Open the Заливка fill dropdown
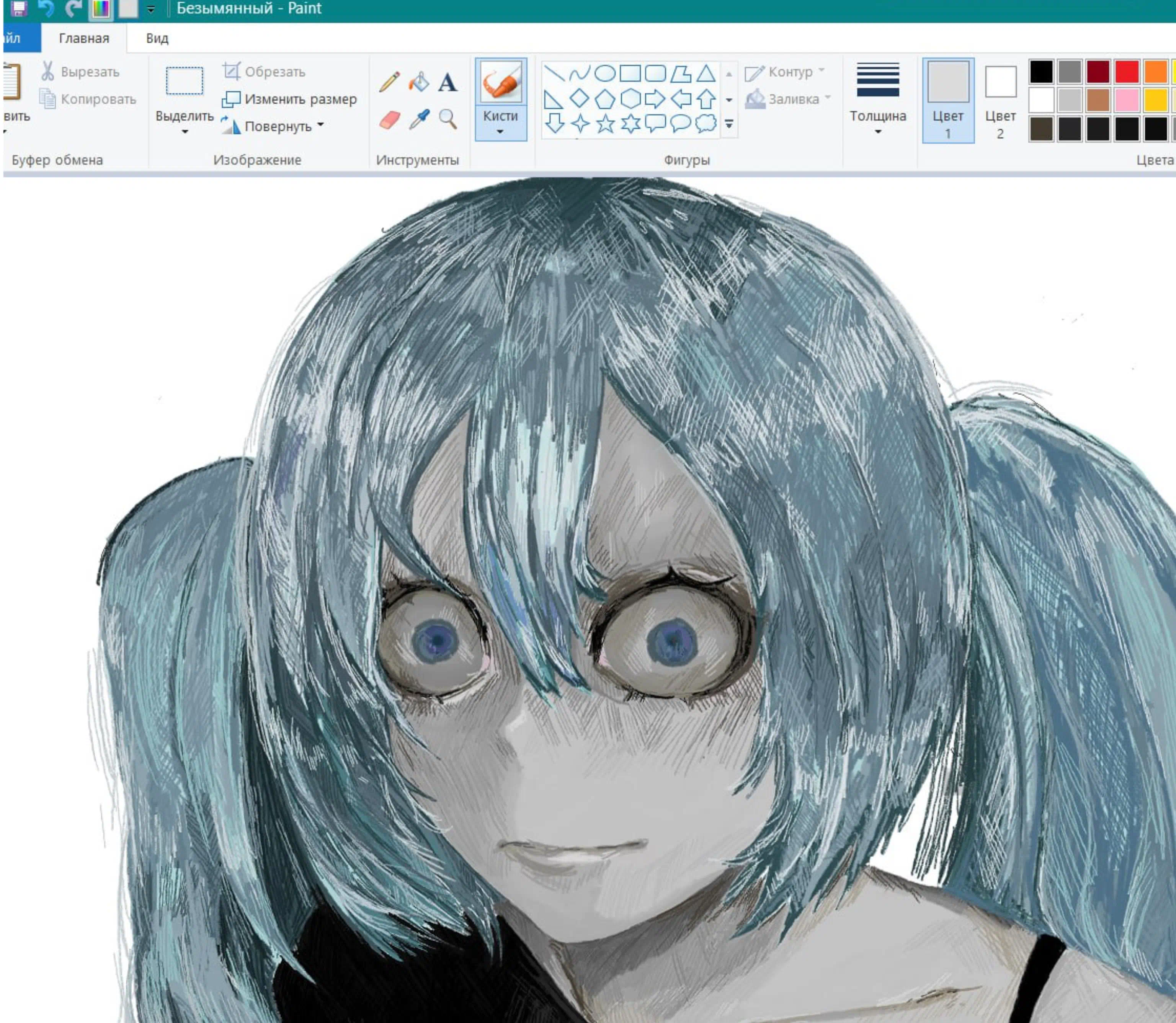 click(x=828, y=97)
